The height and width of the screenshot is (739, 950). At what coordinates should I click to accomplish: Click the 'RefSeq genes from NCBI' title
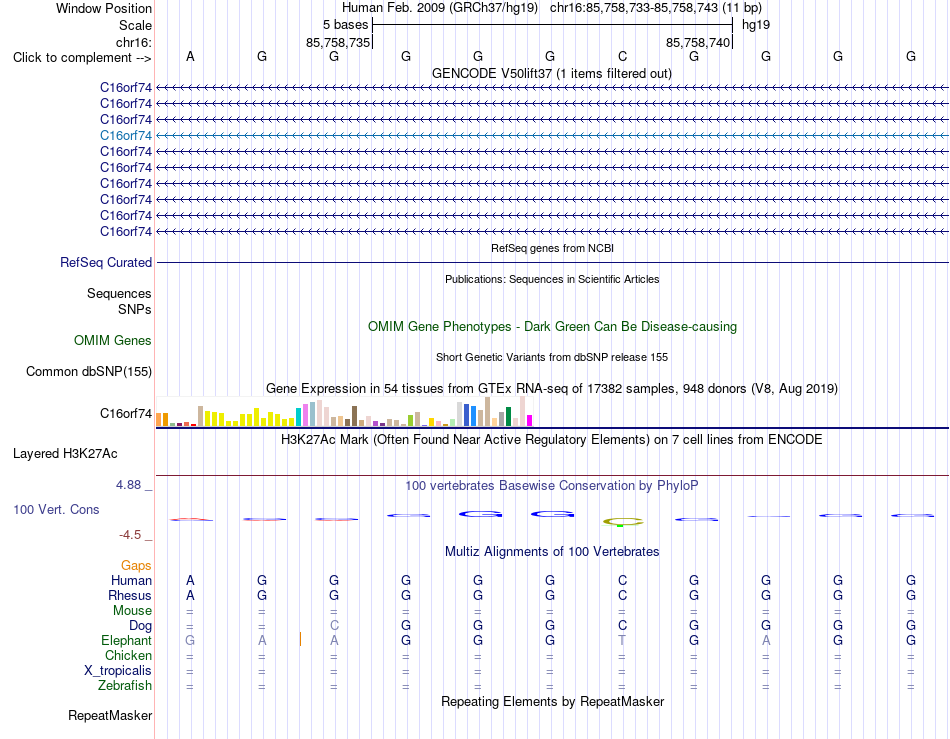coord(552,248)
